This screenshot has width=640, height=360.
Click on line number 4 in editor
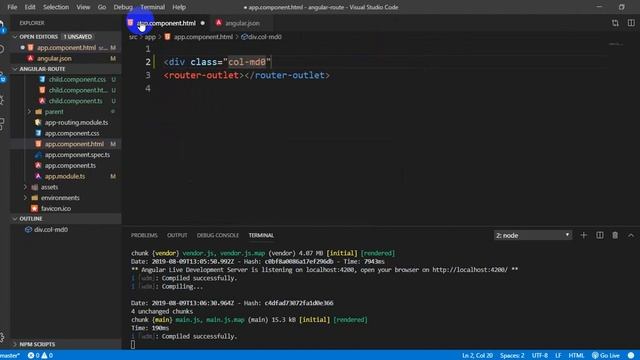click(x=148, y=89)
